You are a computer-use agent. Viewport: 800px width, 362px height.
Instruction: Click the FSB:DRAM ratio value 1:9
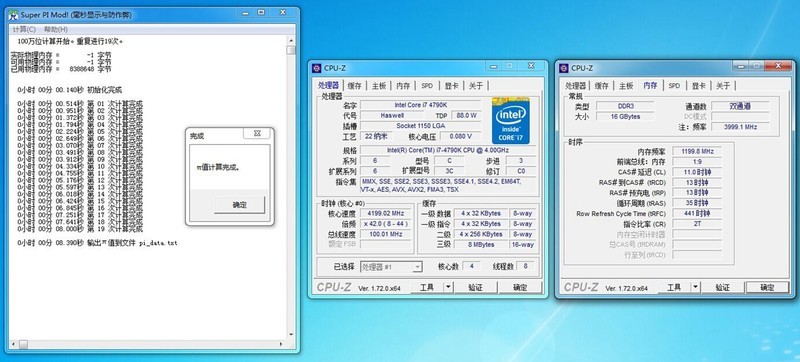(x=697, y=162)
